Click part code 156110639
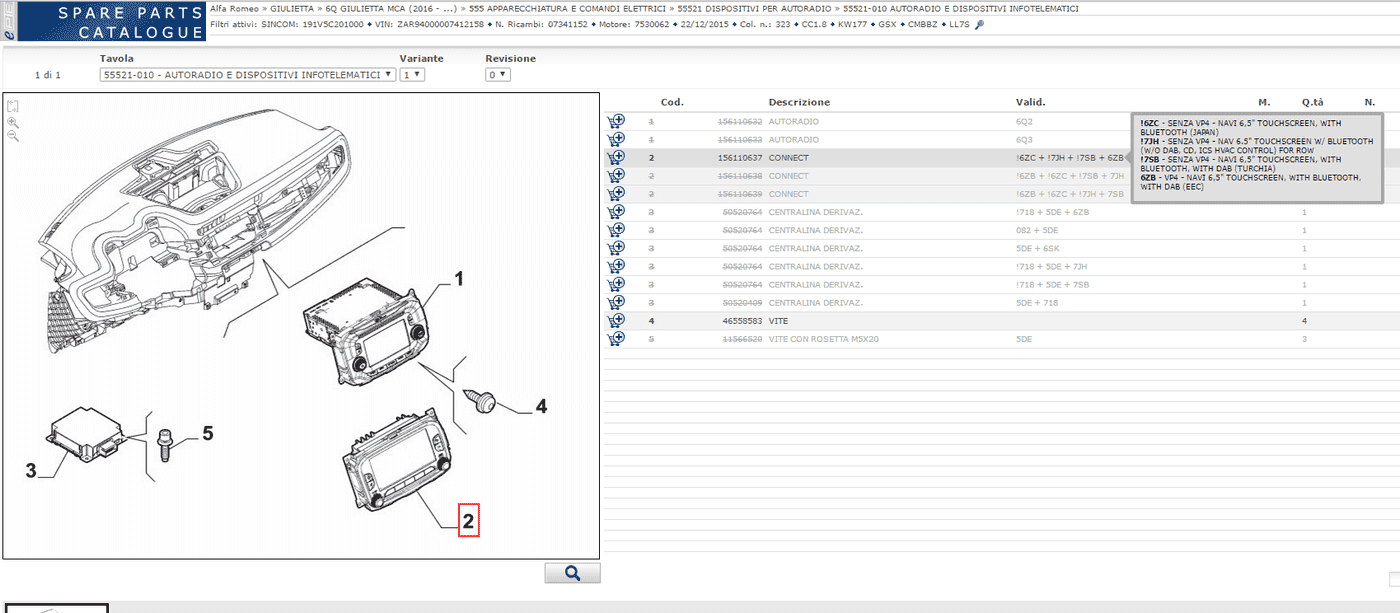Image resolution: width=1400 pixels, height=613 pixels. pos(740,194)
